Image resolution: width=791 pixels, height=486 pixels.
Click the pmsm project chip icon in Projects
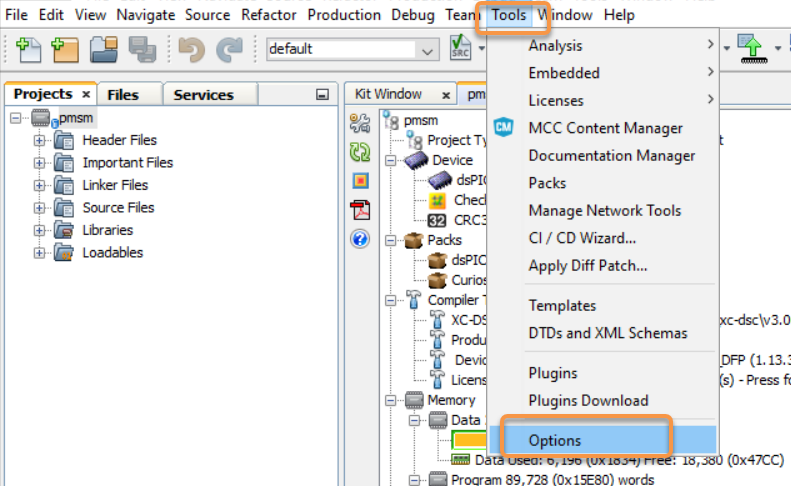[x=41, y=118]
